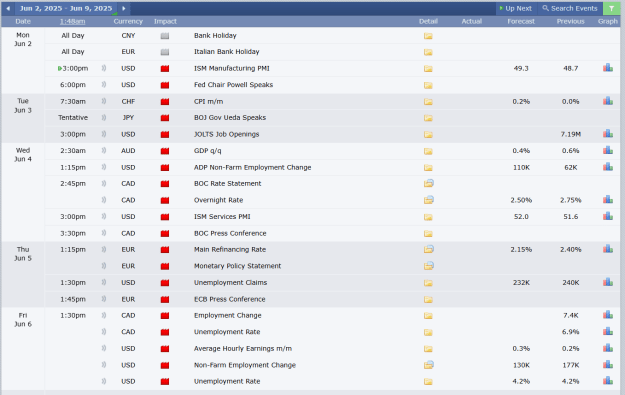625x395 pixels.
Task: Show graph for ISM Manufacturing PMI
Action: pyautogui.click(x=608, y=68)
